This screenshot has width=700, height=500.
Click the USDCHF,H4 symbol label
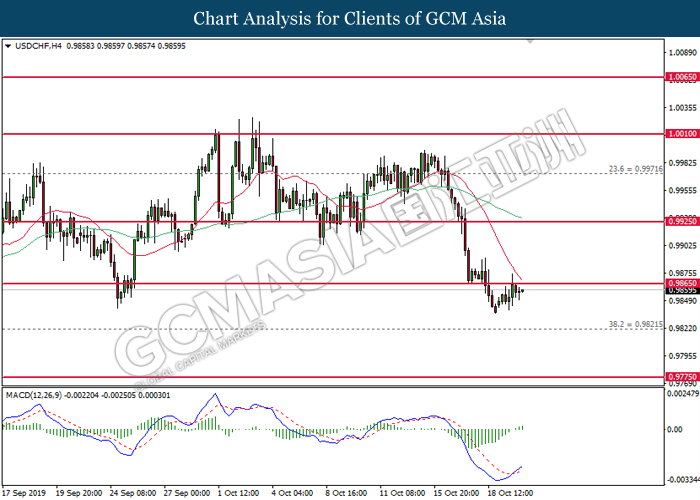pos(39,46)
